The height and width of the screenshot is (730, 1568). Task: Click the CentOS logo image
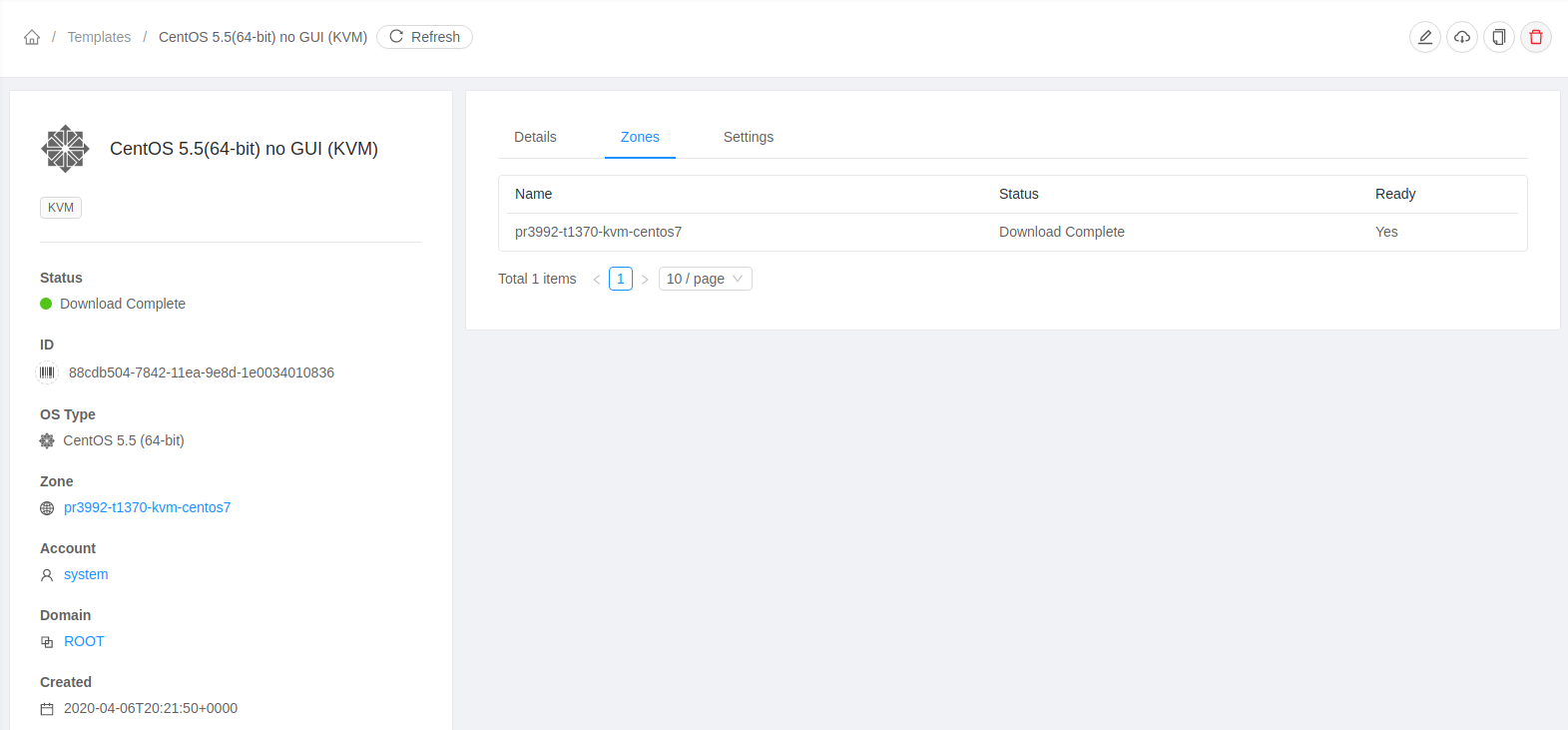66,149
